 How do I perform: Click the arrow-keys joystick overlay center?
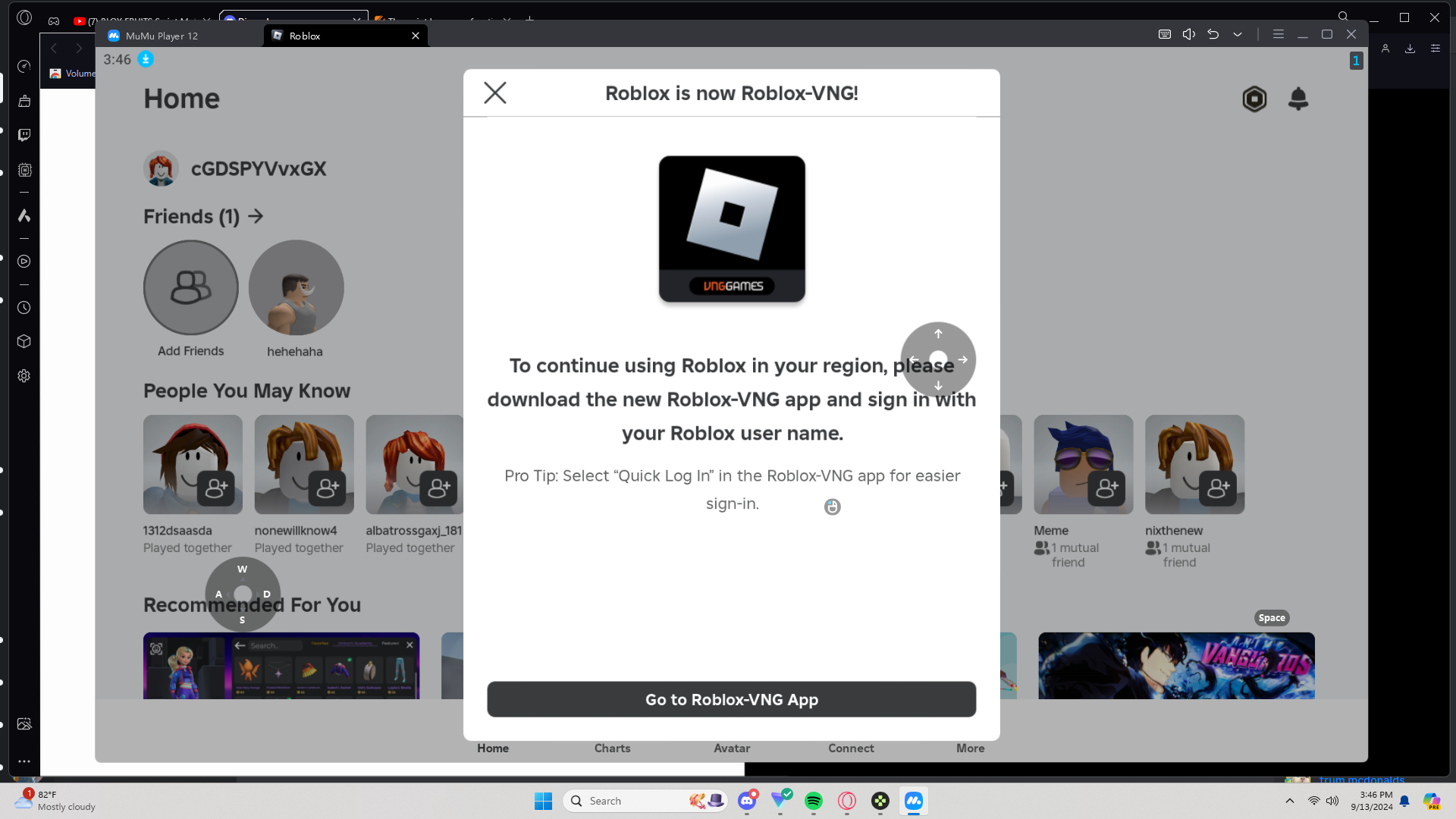[x=938, y=359]
